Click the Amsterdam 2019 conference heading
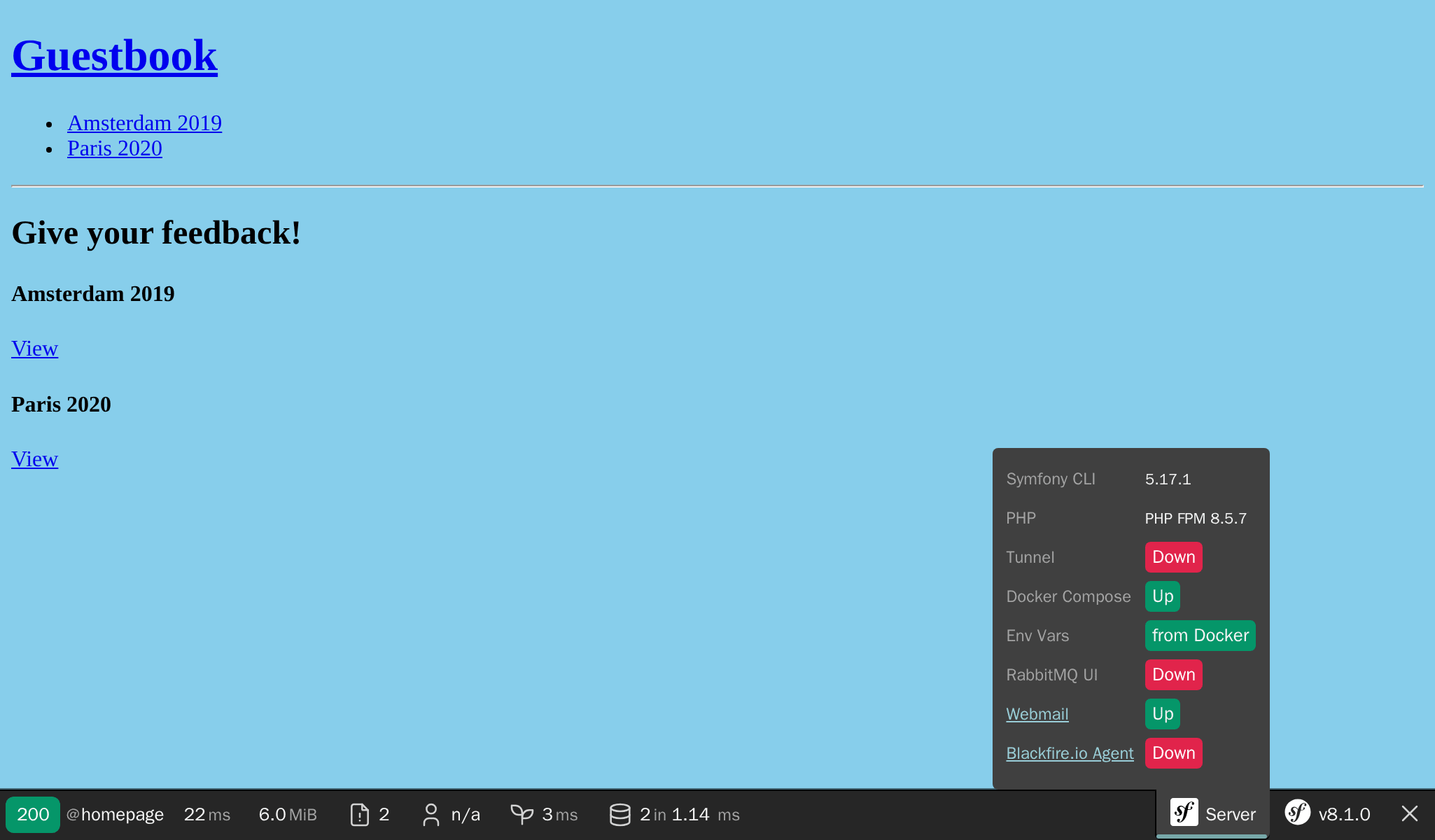 pos(93,294)
